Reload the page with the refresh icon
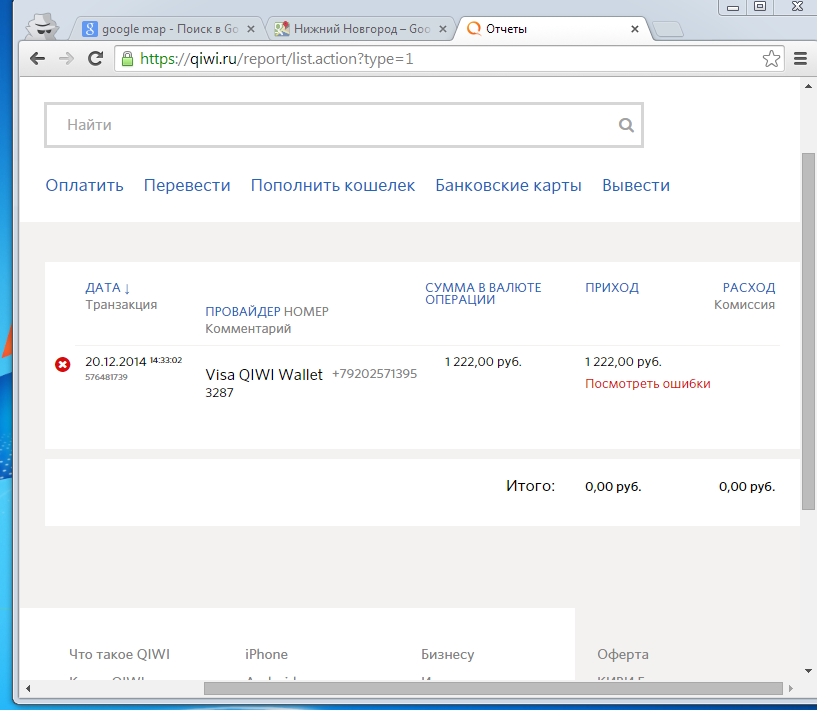This screenshot has width=817, height=710. point(95,58)
